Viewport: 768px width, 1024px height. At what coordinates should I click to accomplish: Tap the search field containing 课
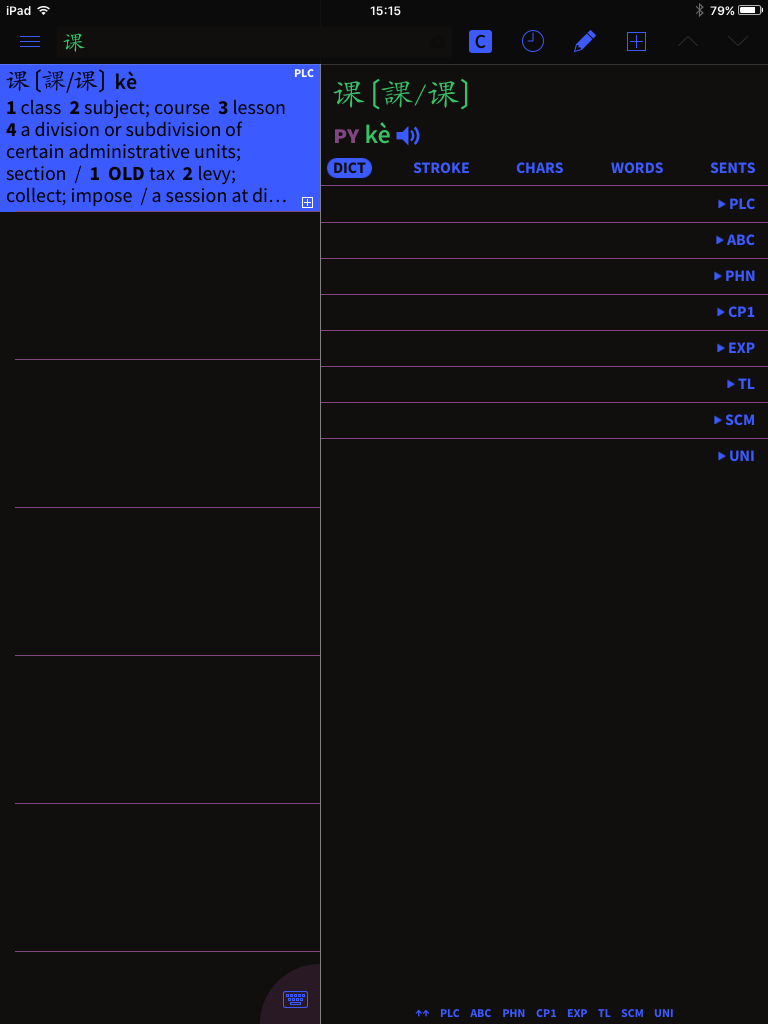[x=254, y=43]
